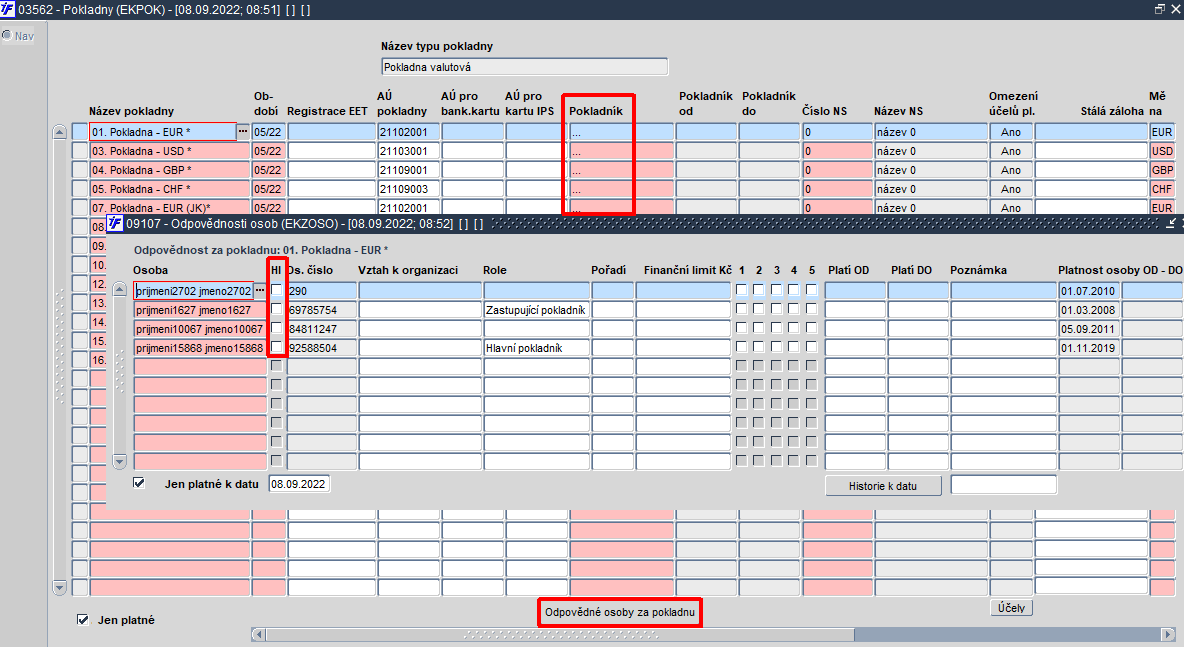
Task: Click the Platnost osoby date 05.09.2011
Action: pos(1089,328)
